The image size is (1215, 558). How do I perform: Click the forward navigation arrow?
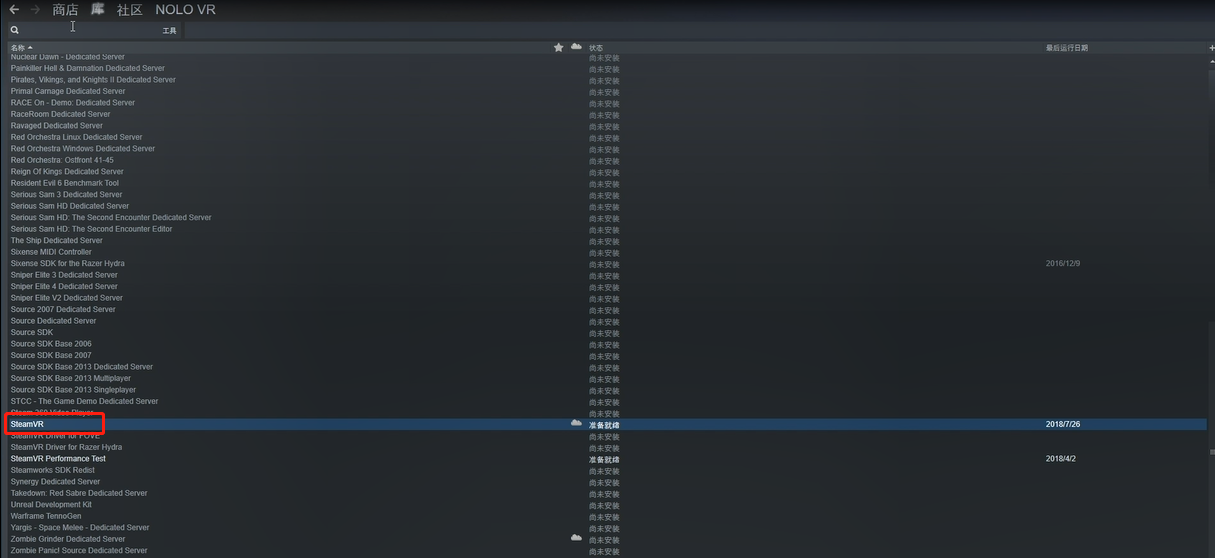36,9
